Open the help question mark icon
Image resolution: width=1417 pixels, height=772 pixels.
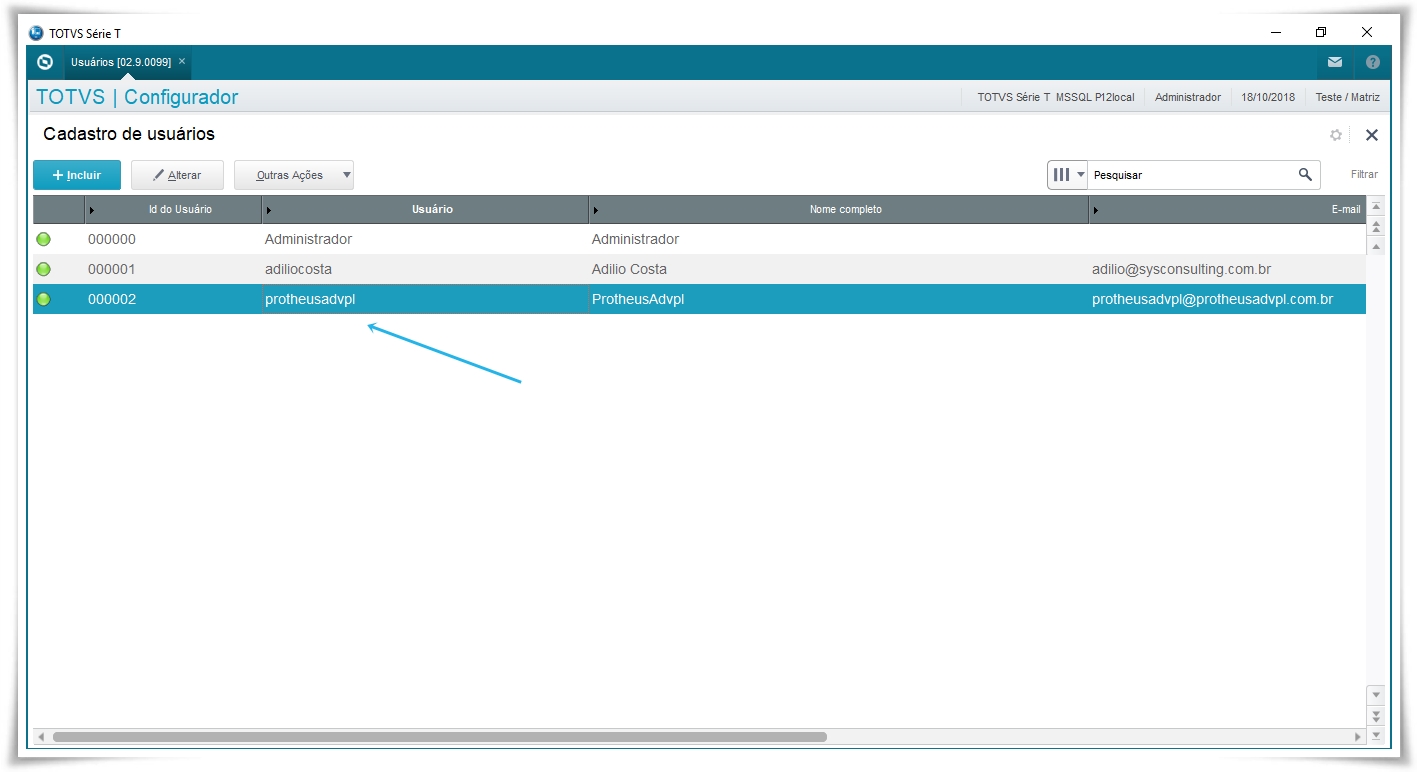click(1372, 62)
